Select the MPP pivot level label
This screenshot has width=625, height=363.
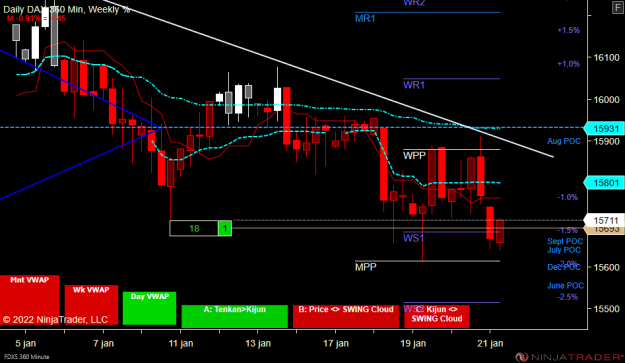[366, 267]
